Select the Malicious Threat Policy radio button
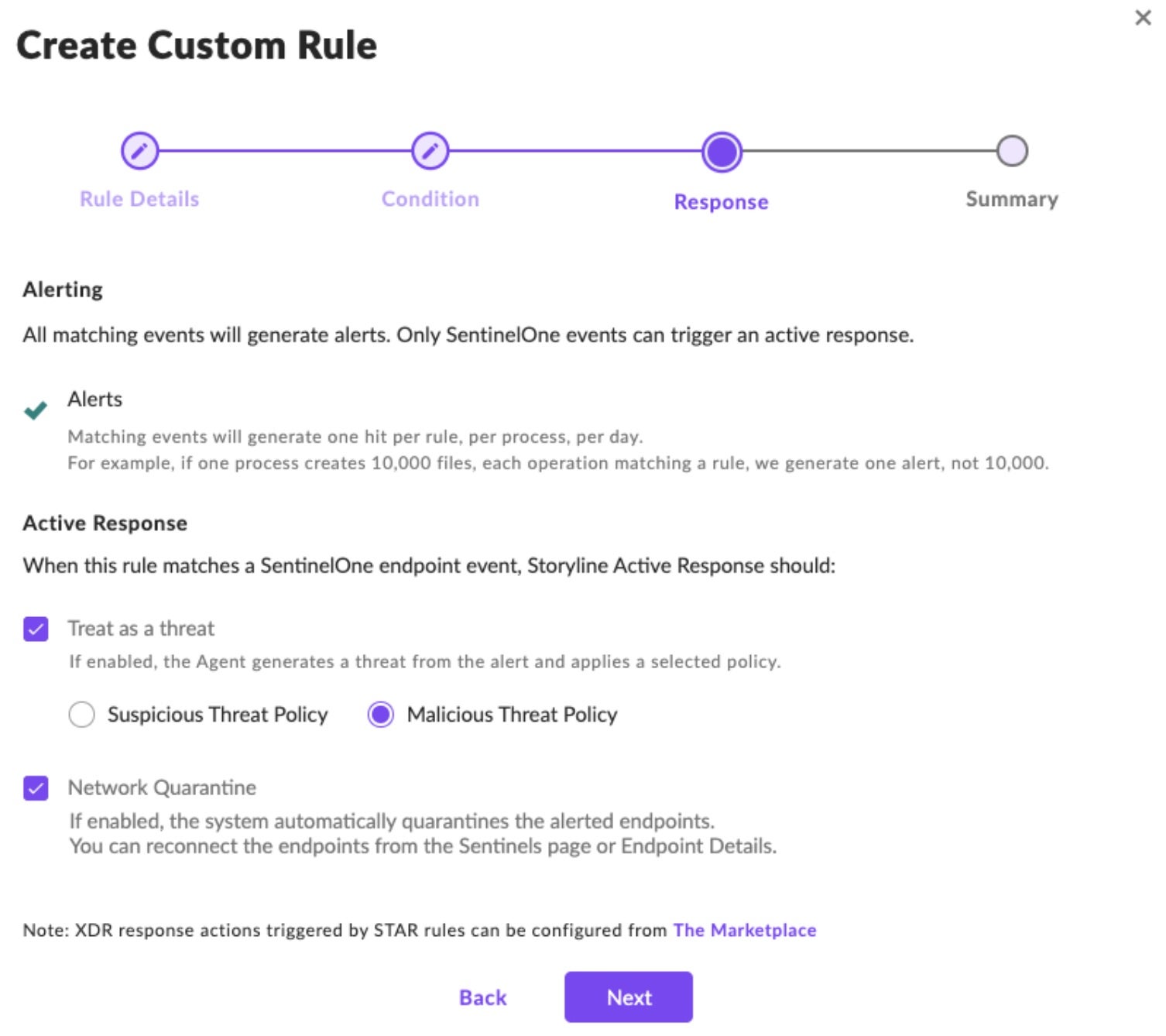Screen dimensions: 1166x1036 pos(380,715)
